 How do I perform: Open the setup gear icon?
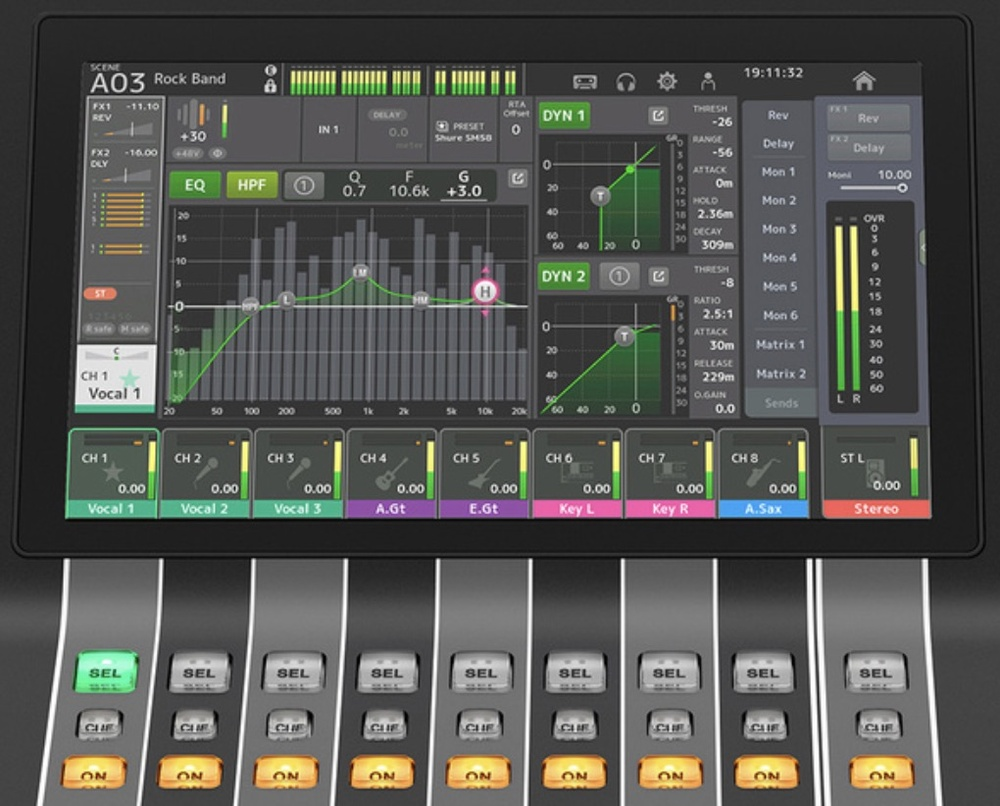[x=666, y=82]
